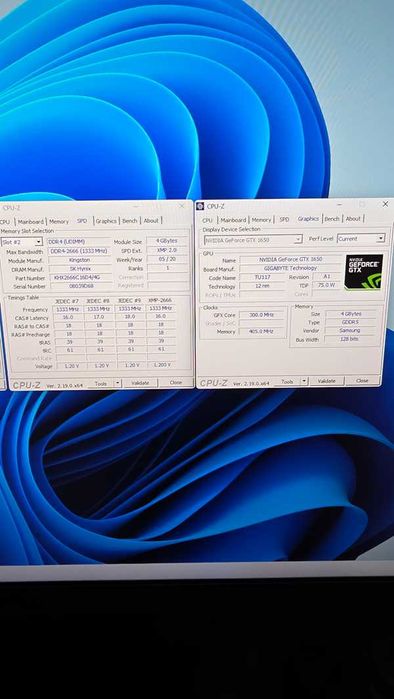This screenshot has height=699, width=394.
Task: Click the 12 nm Technology field
Action: coord(262,286)
